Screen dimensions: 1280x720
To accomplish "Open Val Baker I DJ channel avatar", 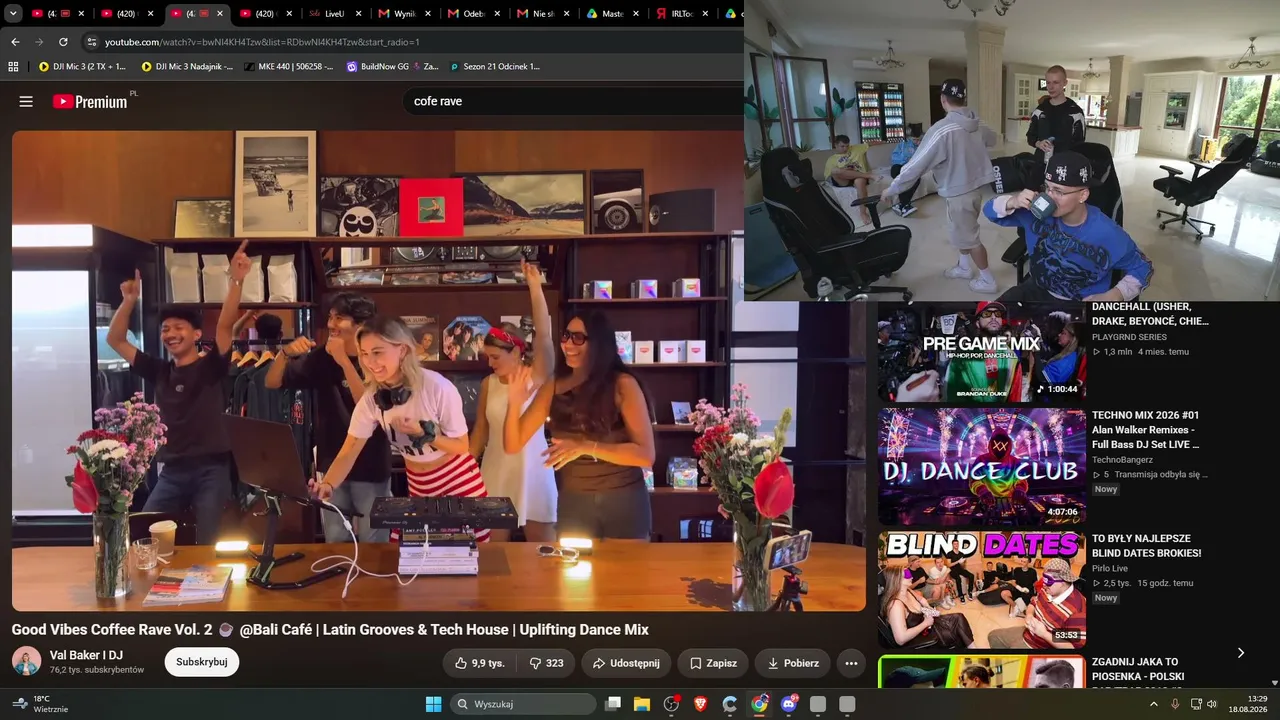I will [26, 661].
